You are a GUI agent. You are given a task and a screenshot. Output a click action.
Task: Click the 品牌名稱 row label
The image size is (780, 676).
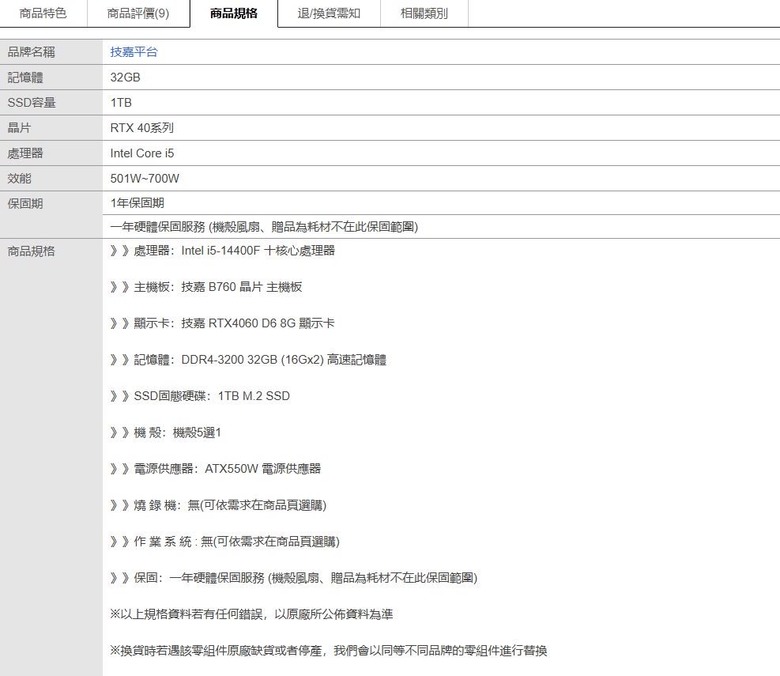[x=31, y=52]
